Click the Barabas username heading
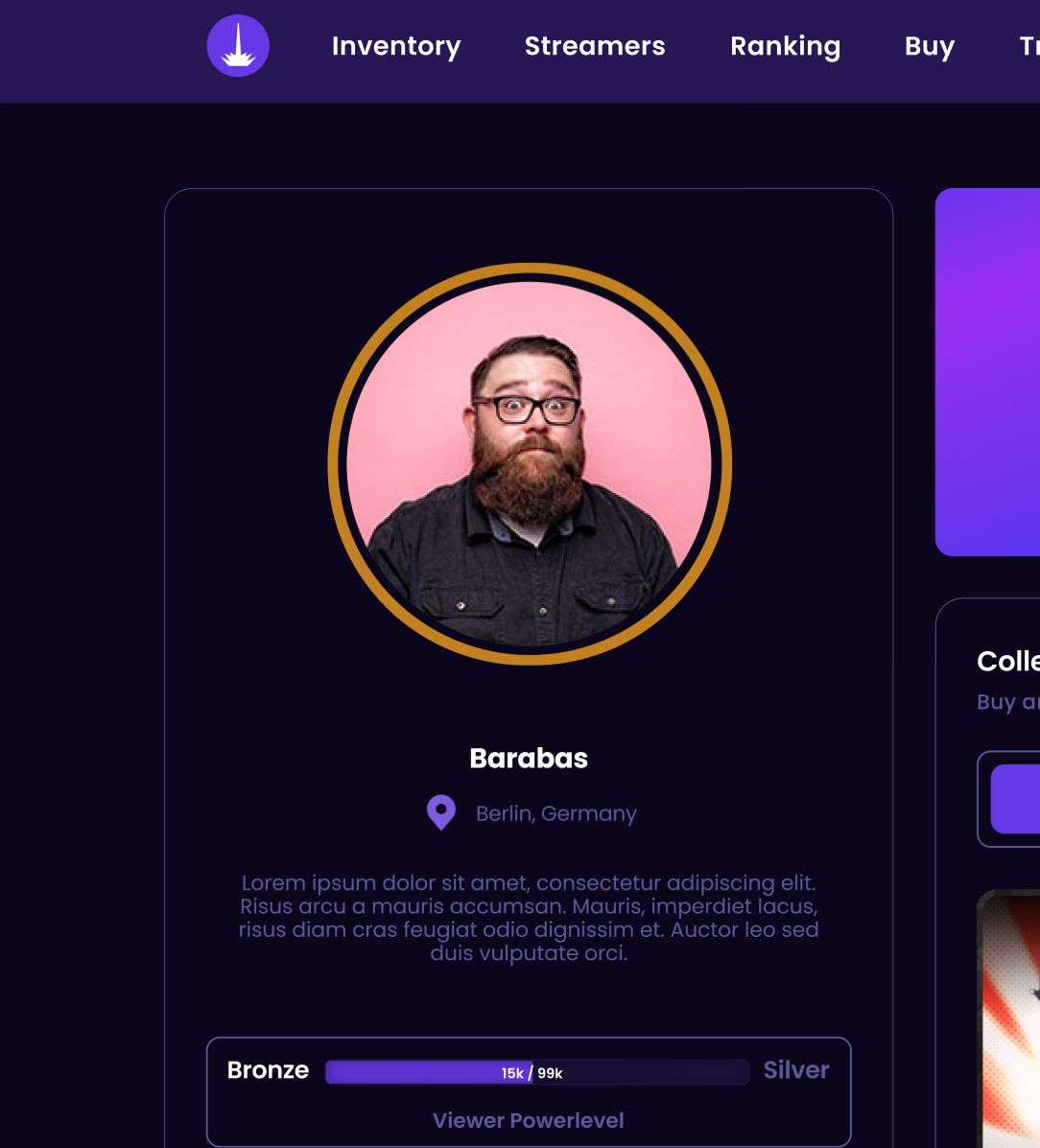 click(529, 758)
